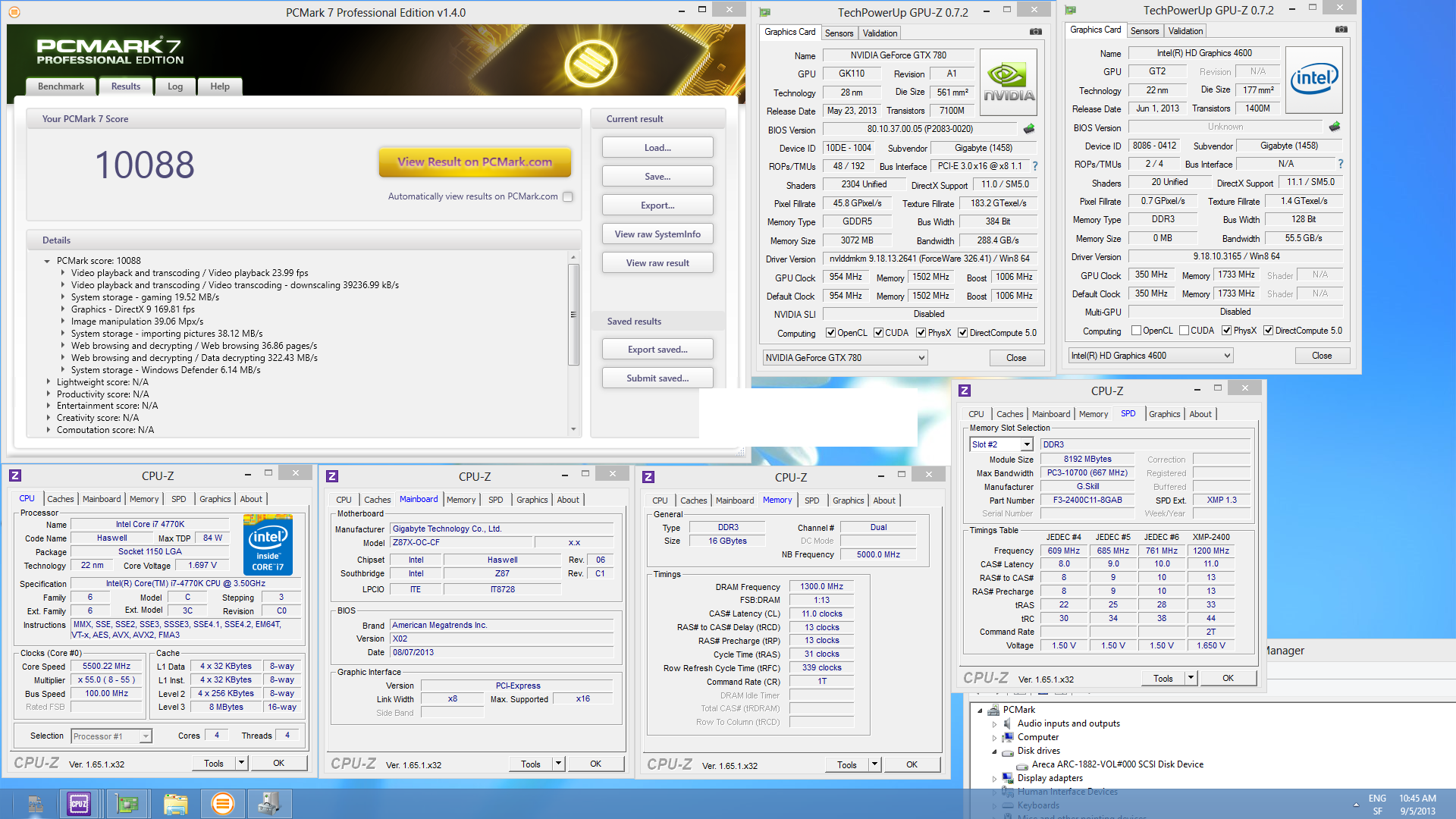The height and width of the screenshot is (819, 1456).
Task: Click GPU-Z title icon in NVIDIA window
Action: [765, 12]
